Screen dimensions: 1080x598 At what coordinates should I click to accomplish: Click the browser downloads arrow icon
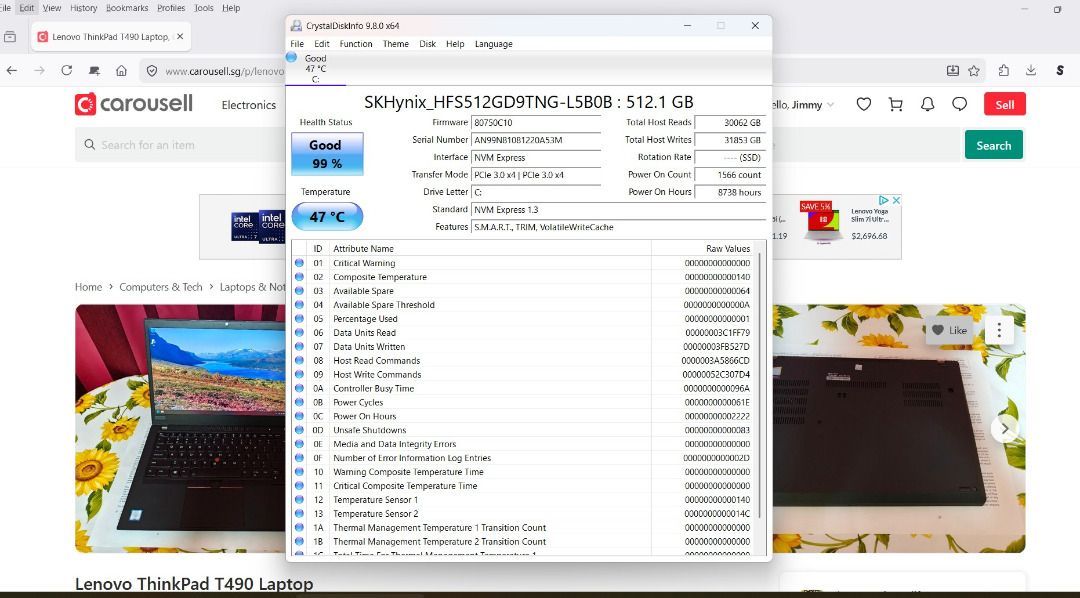[1031, 70]
